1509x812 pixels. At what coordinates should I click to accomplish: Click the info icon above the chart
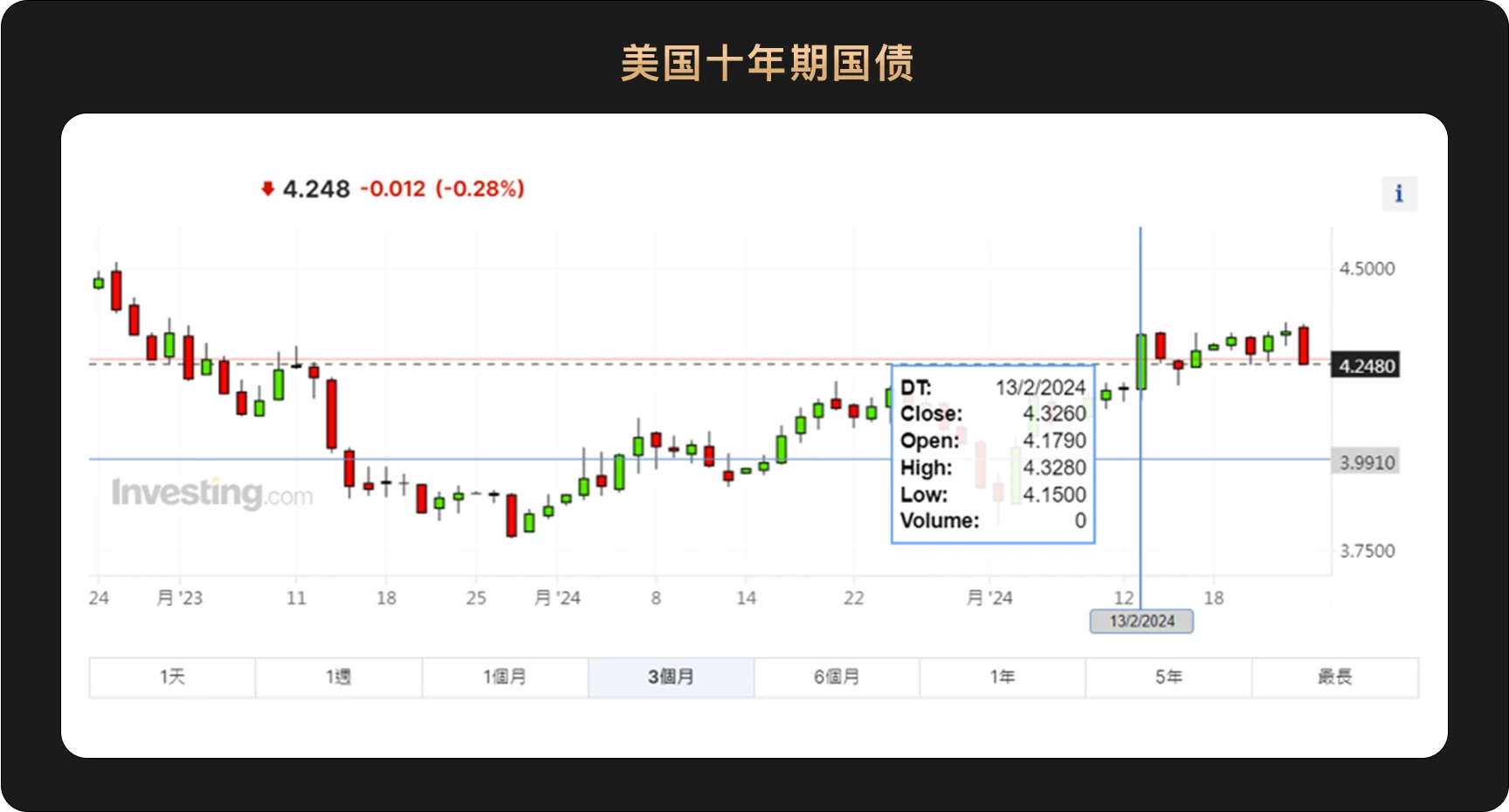pyautogui.click(x=1399, y=193)
